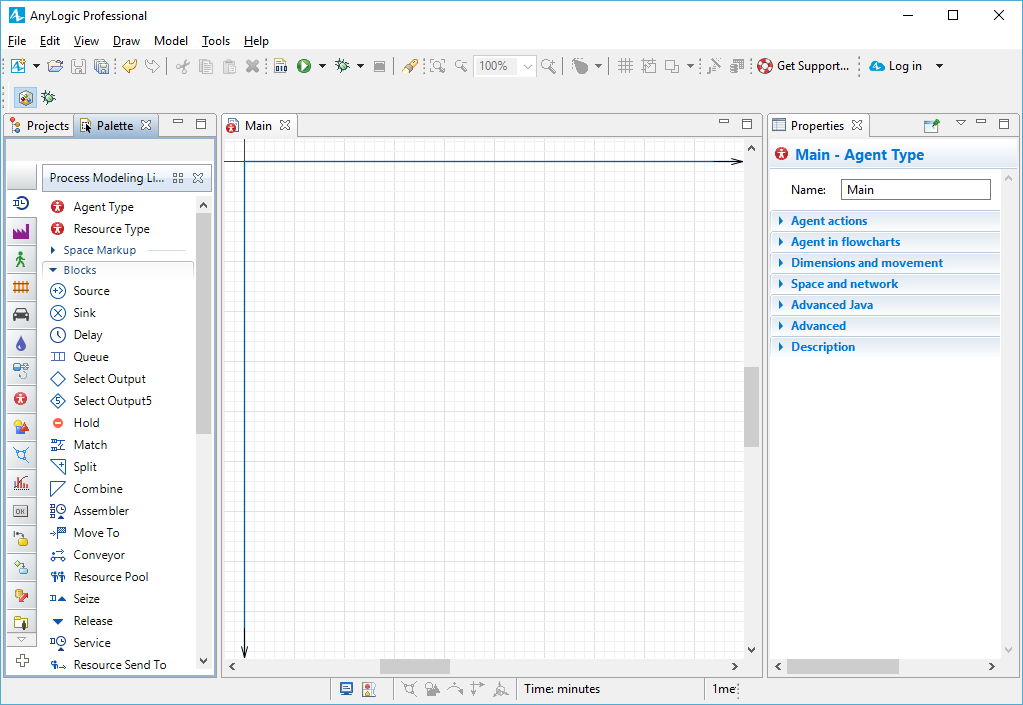This screenshot has height=705, width=1023.
Task: Click the Build model icon
Action: coord(281,66)
